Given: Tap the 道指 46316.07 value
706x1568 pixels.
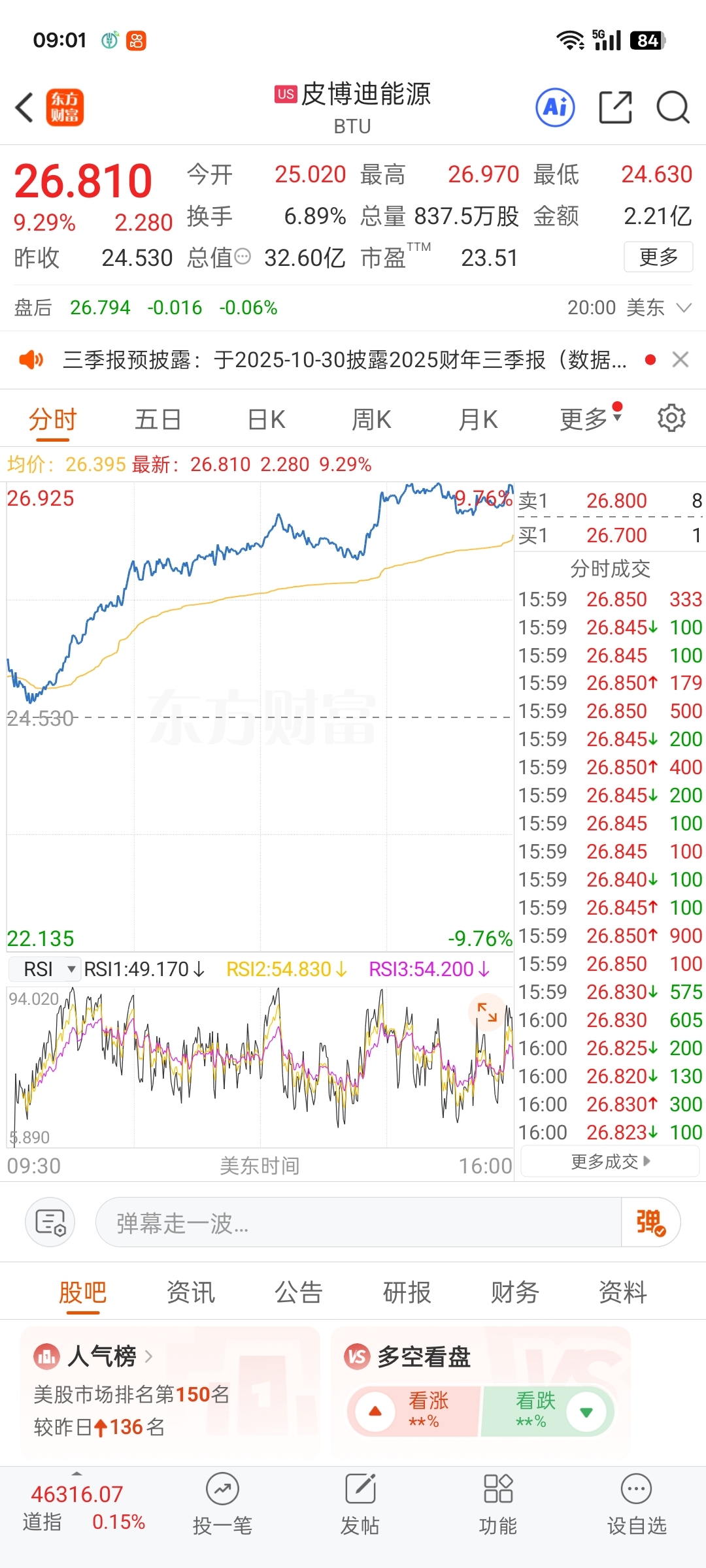Looking at the screenshot, I should click(x=77, y=1494).
